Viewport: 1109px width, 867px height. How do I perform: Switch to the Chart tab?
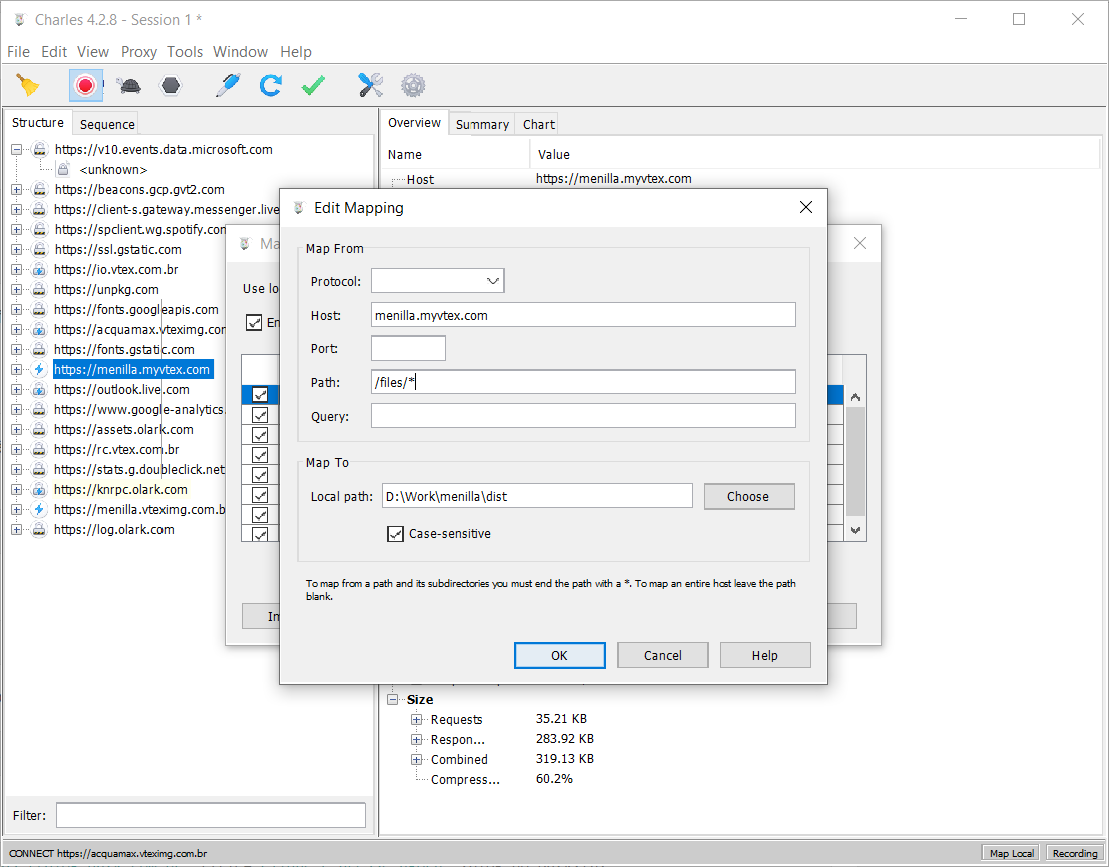pyautogui.click(x=539, y=124)
